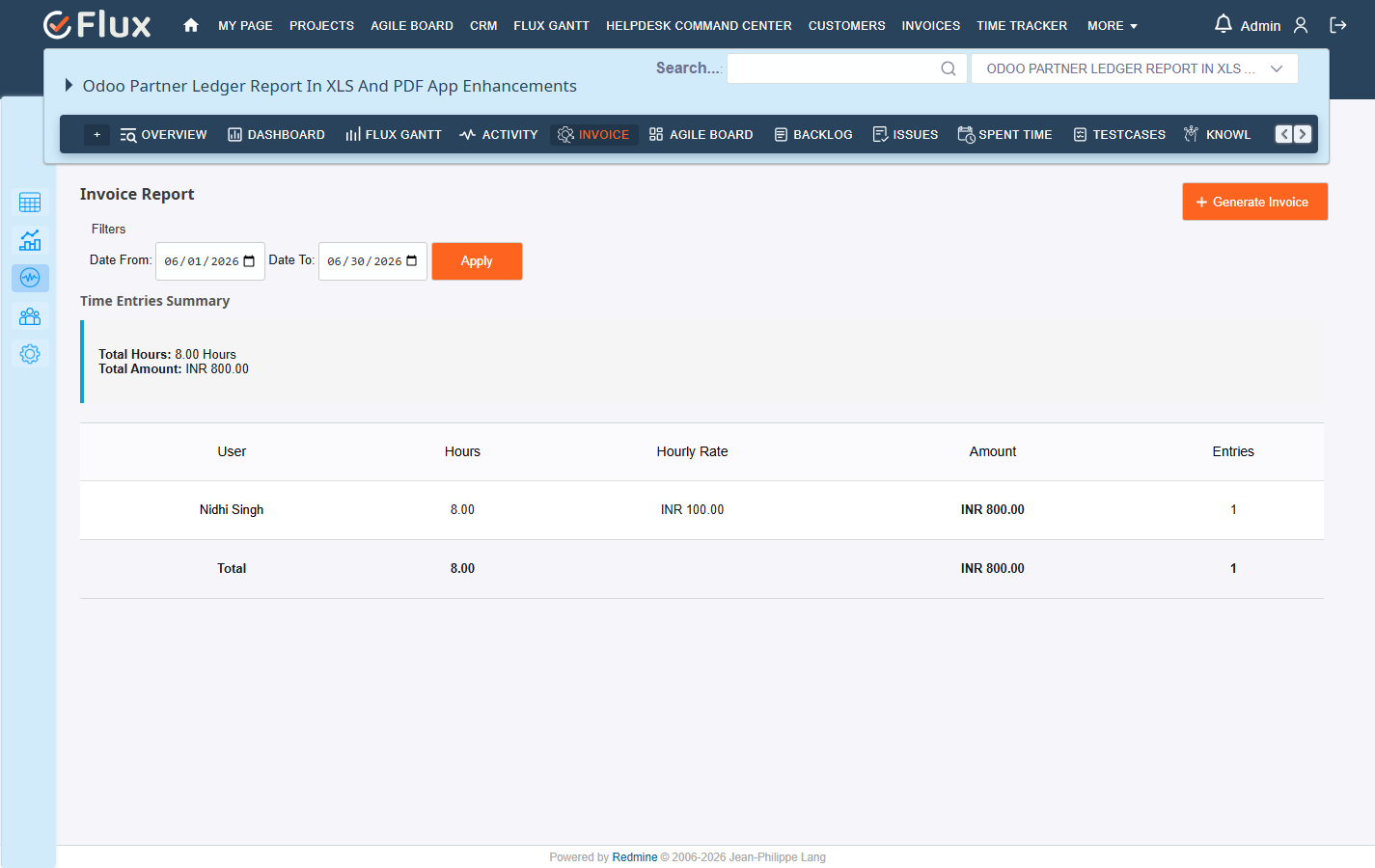Viewport: 1375px width, 868px height.
Task: Open the Issues tab
Action: pyautogui.click(x=905, y=135)
